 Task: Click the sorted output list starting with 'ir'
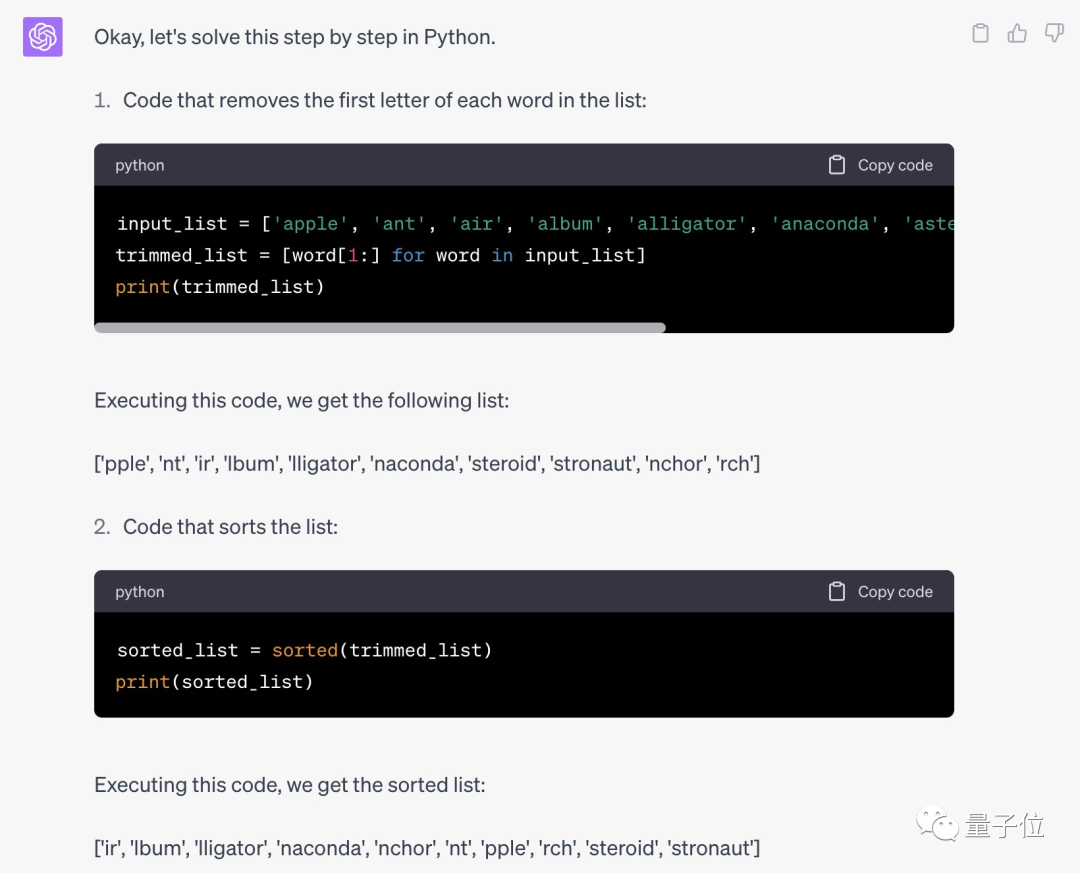coord(427,848)
